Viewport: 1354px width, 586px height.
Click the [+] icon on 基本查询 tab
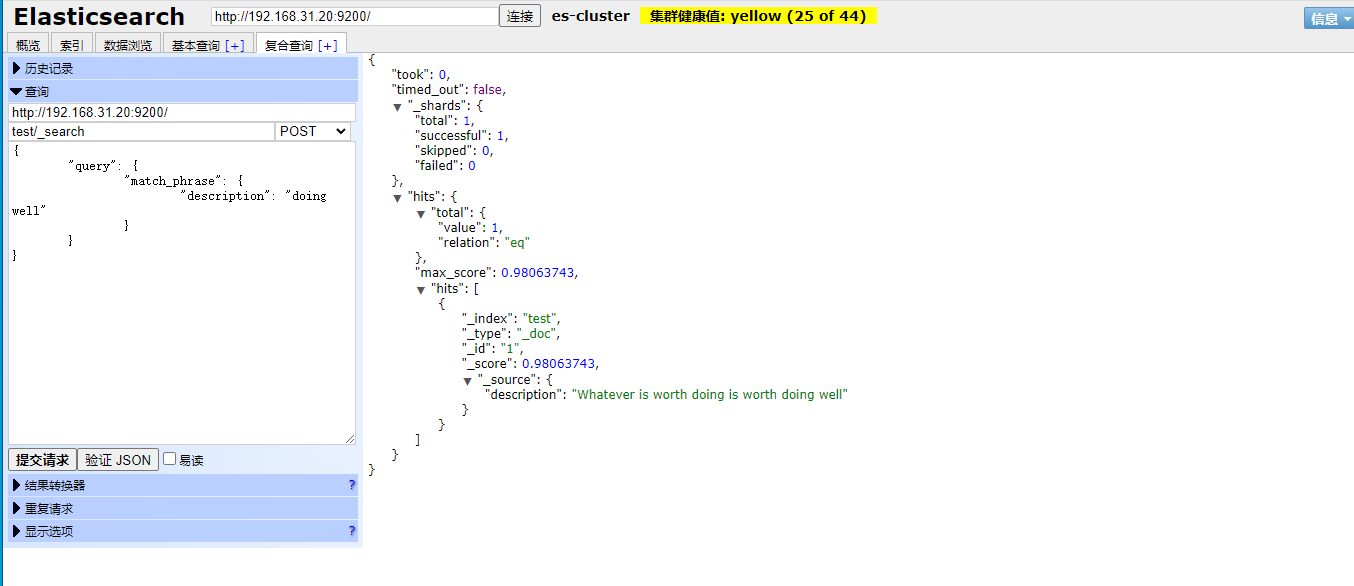[234, 45]
